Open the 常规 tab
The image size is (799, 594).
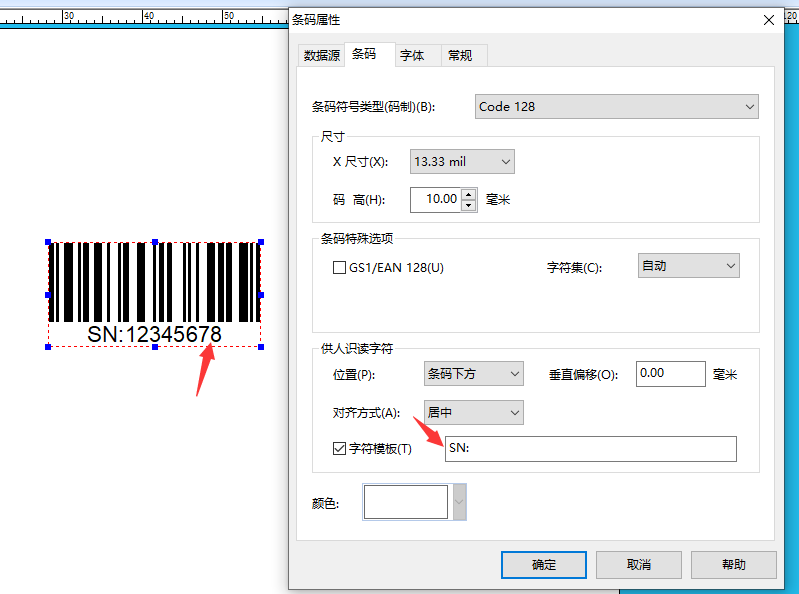tap(464, 56)
